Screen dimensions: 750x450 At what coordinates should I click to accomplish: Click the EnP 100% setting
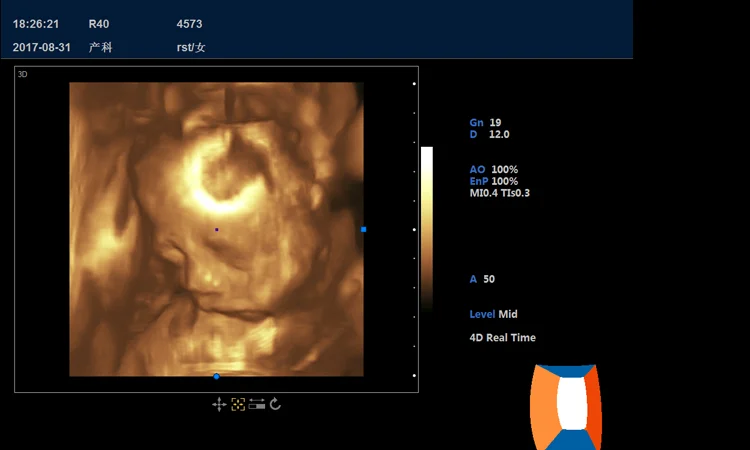click(493, 181)
